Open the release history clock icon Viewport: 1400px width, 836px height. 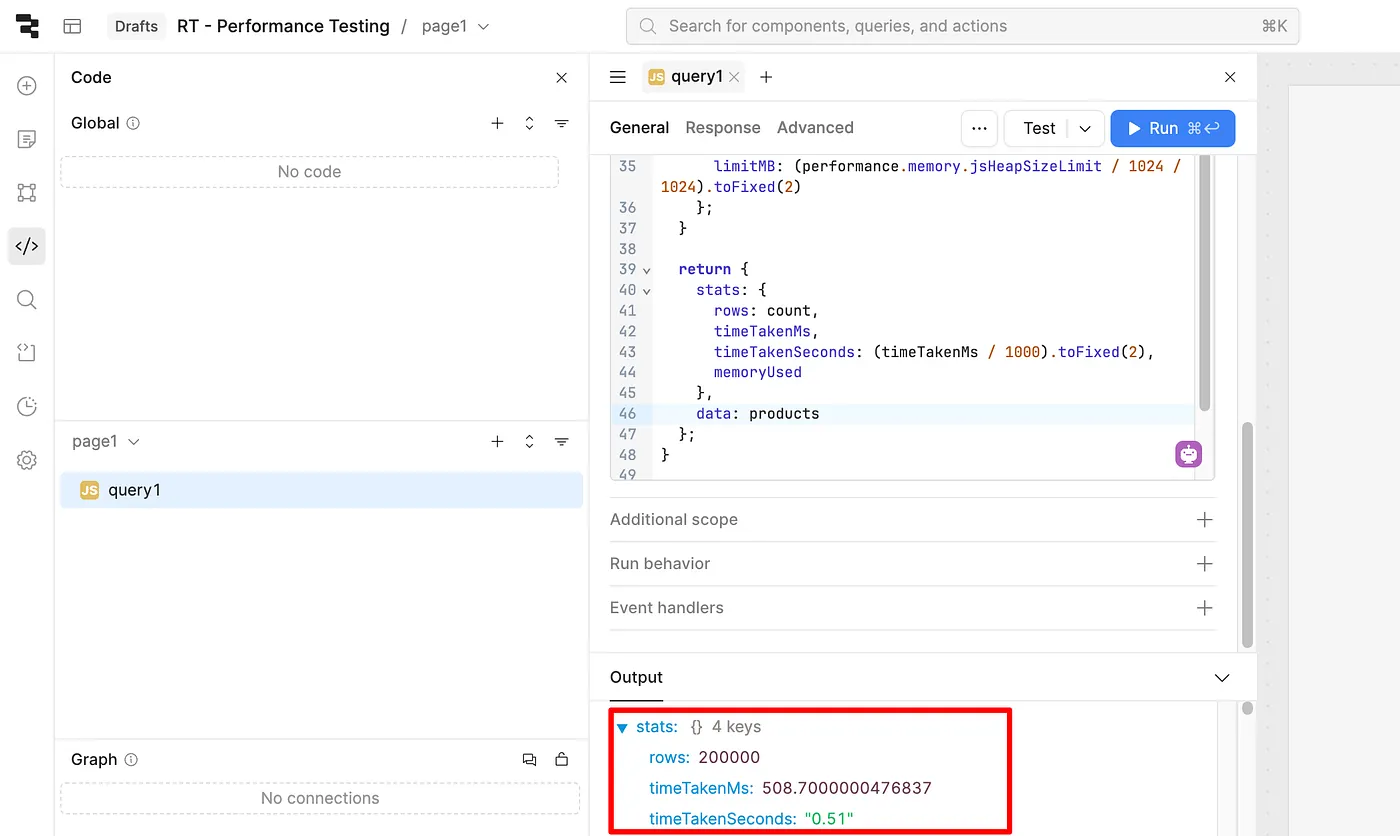(27, 406)
